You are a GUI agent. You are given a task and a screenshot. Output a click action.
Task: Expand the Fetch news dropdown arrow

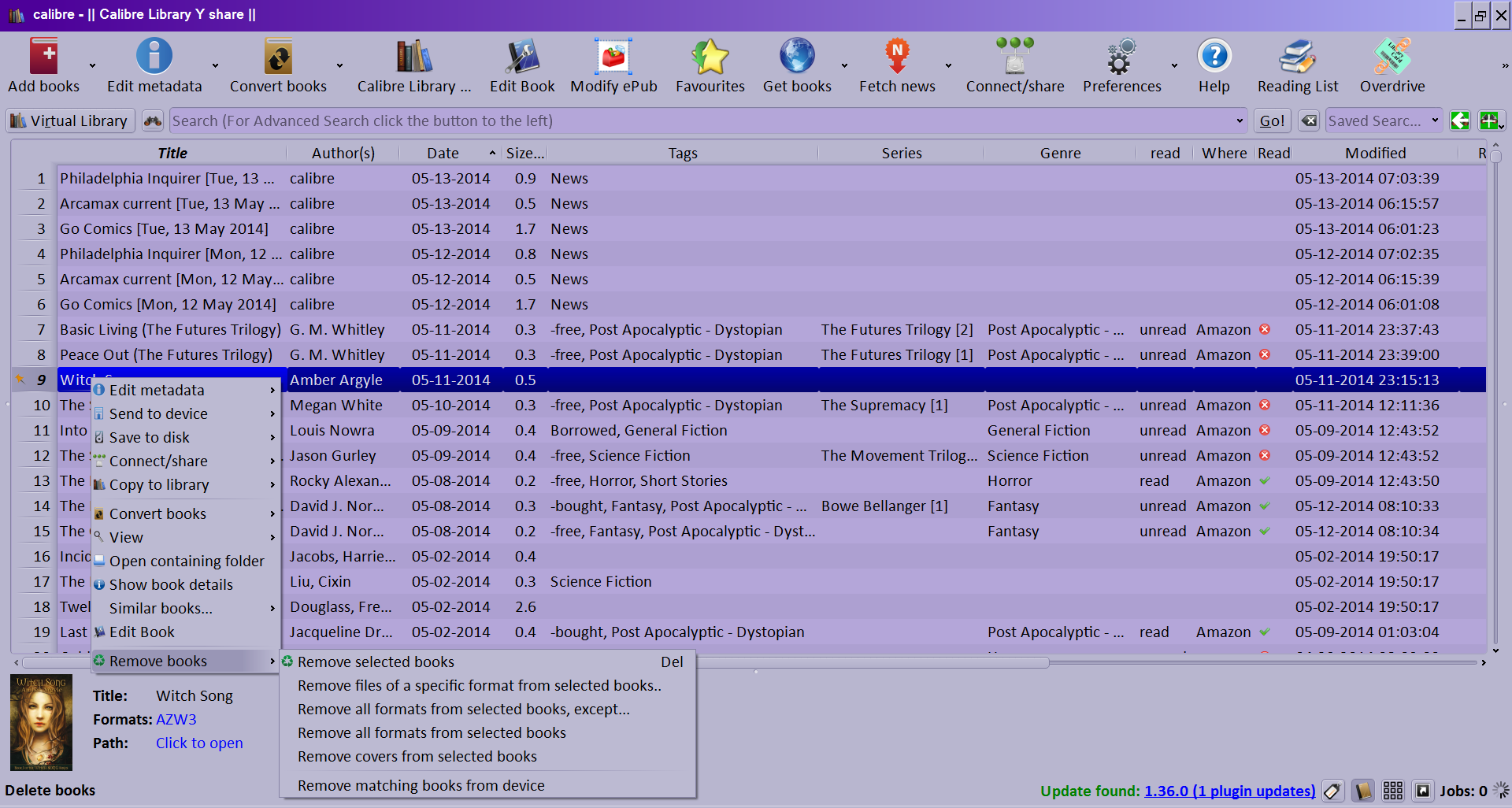tap(948, 66)
